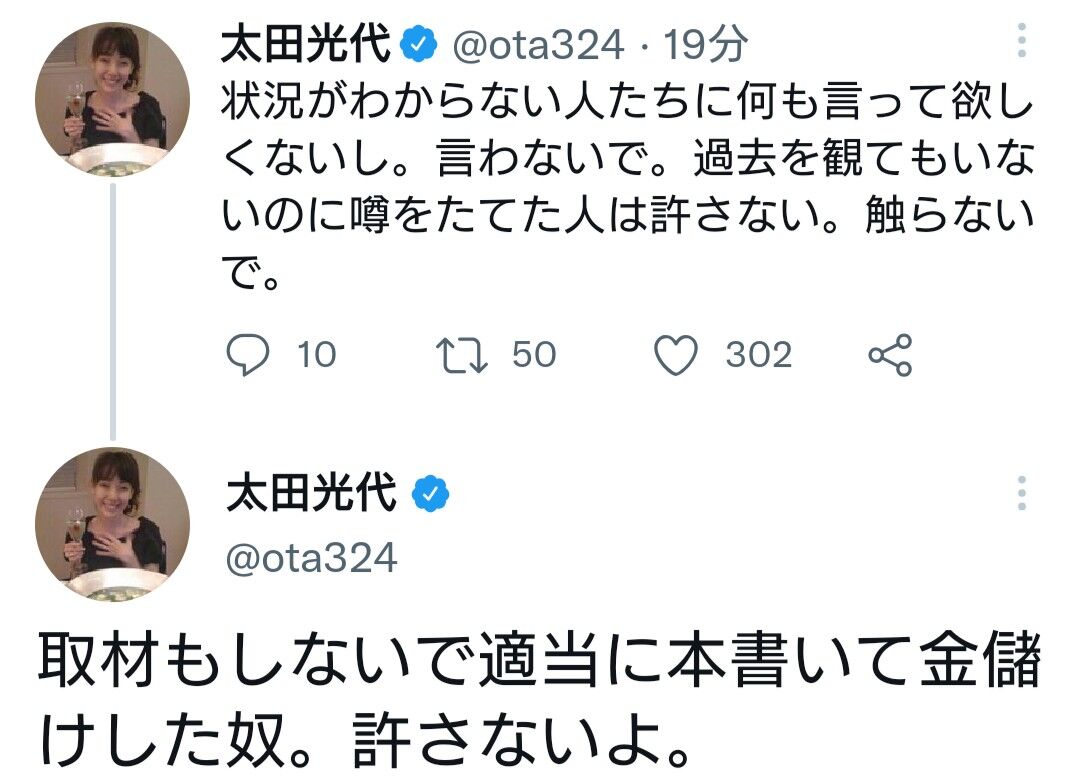Open the second tweet's profile avatar

click(x=112, y=524)
